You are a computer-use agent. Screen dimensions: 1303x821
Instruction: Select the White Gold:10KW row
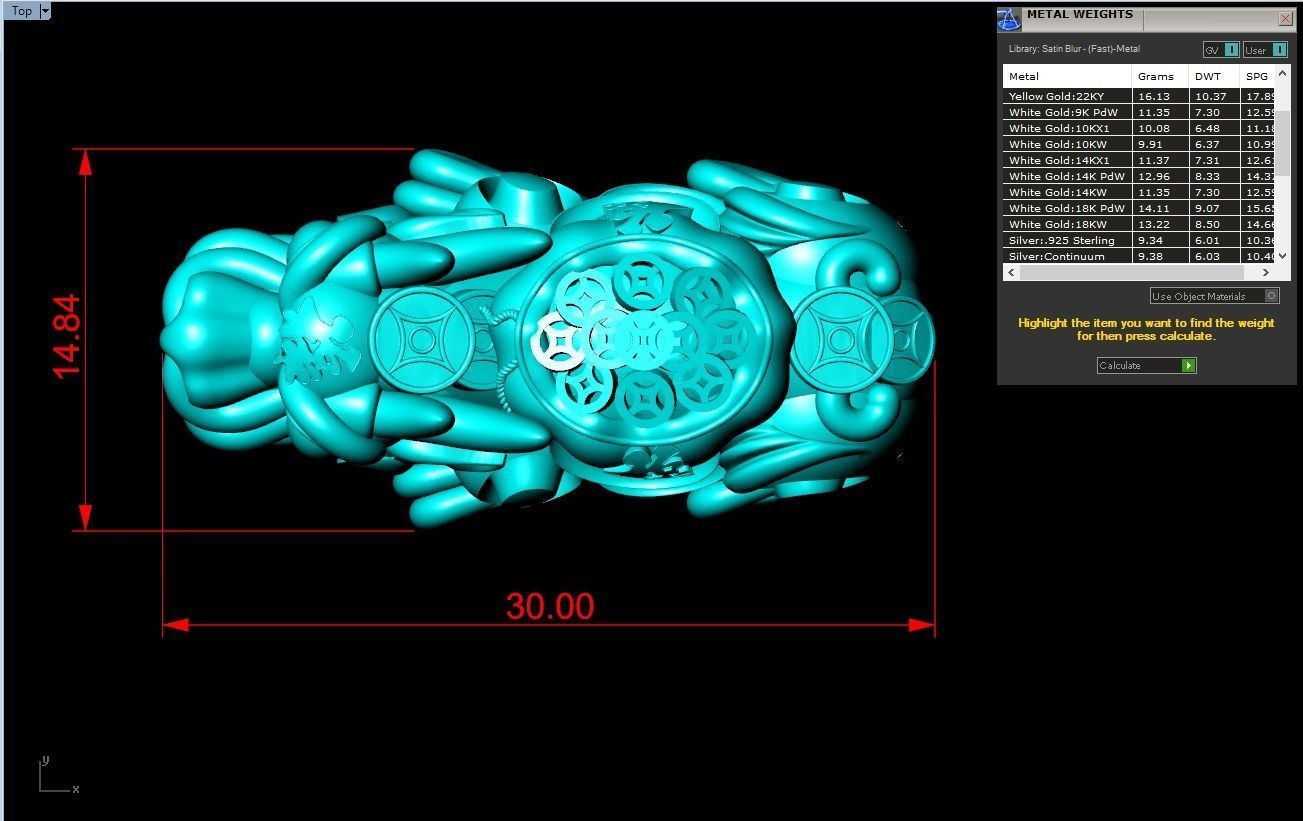pyautogui.click(x=1139, y=144)
